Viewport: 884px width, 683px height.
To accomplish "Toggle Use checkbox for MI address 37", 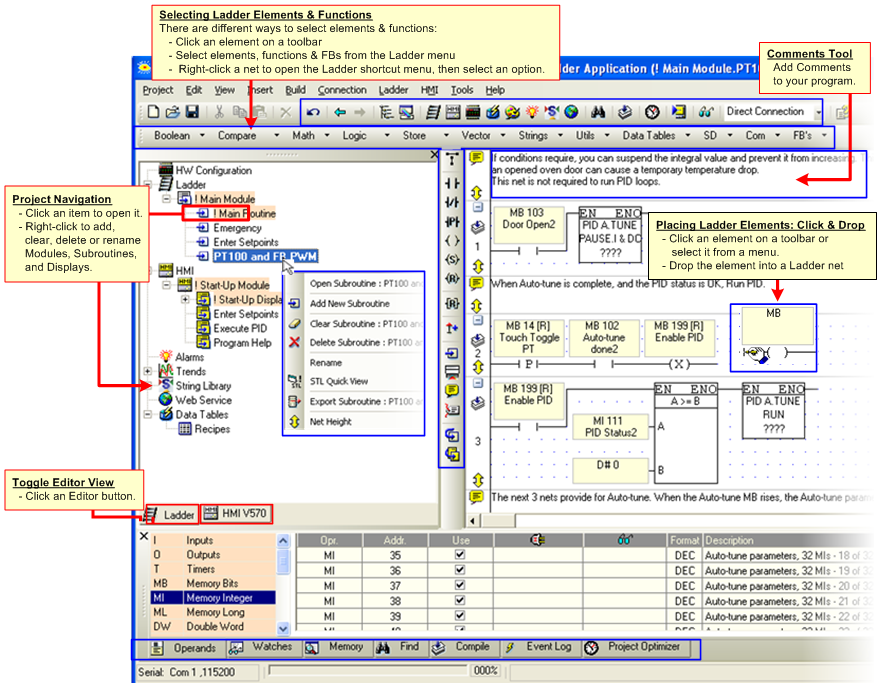I will [459, 585].
